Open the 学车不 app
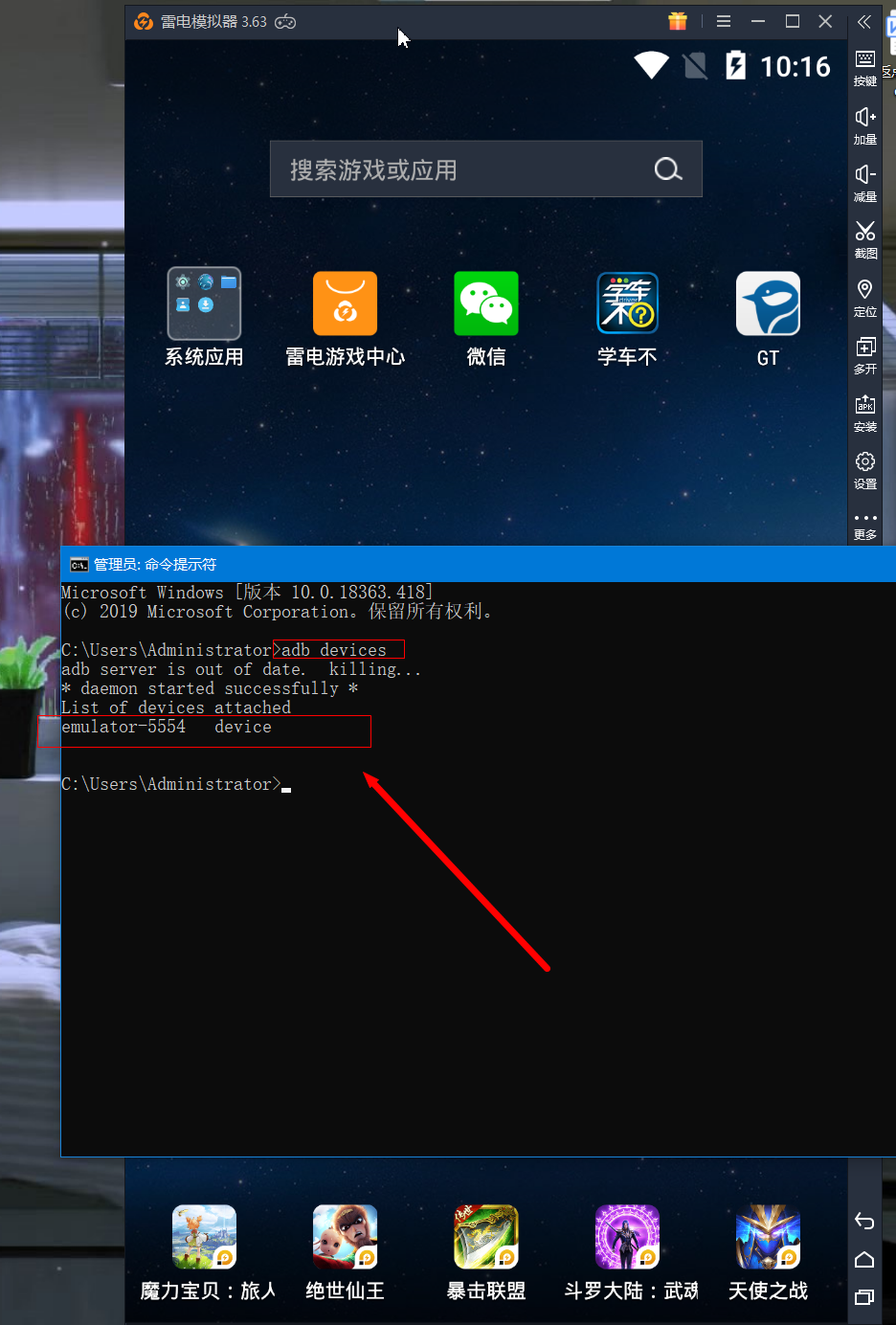 (627, 304)
